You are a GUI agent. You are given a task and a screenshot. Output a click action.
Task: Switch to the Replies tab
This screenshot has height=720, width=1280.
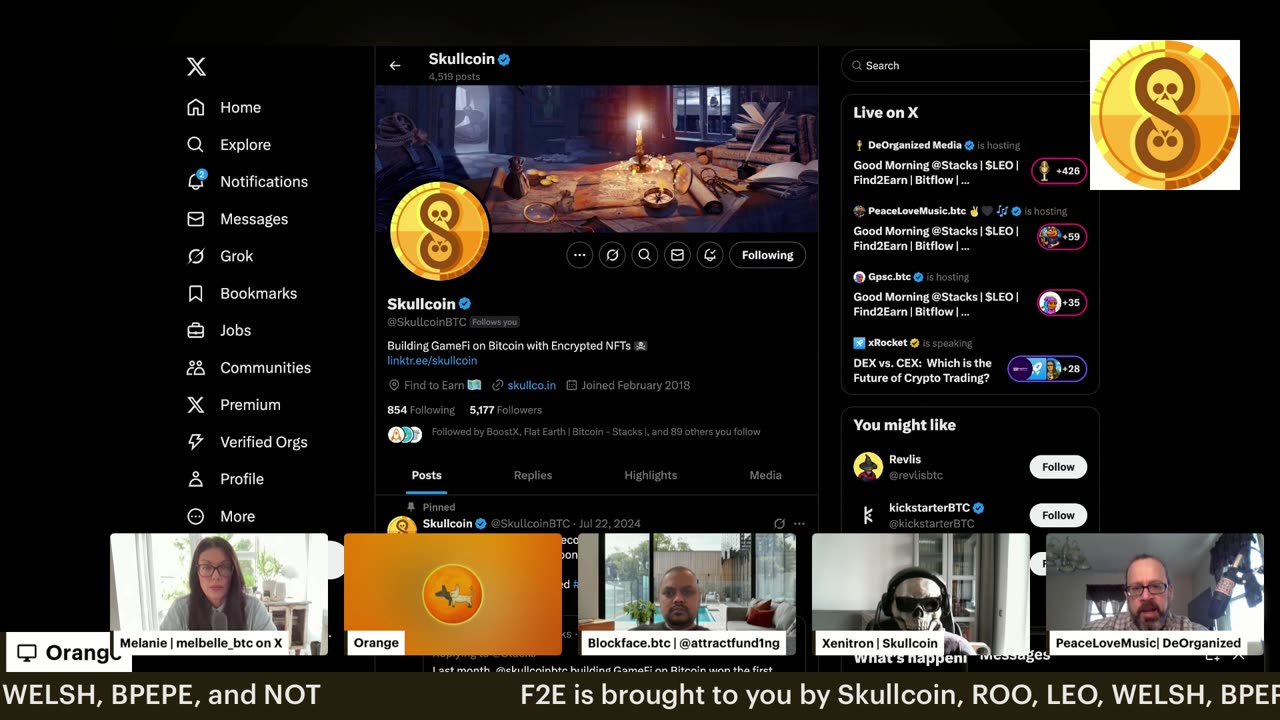click(533, 475)
